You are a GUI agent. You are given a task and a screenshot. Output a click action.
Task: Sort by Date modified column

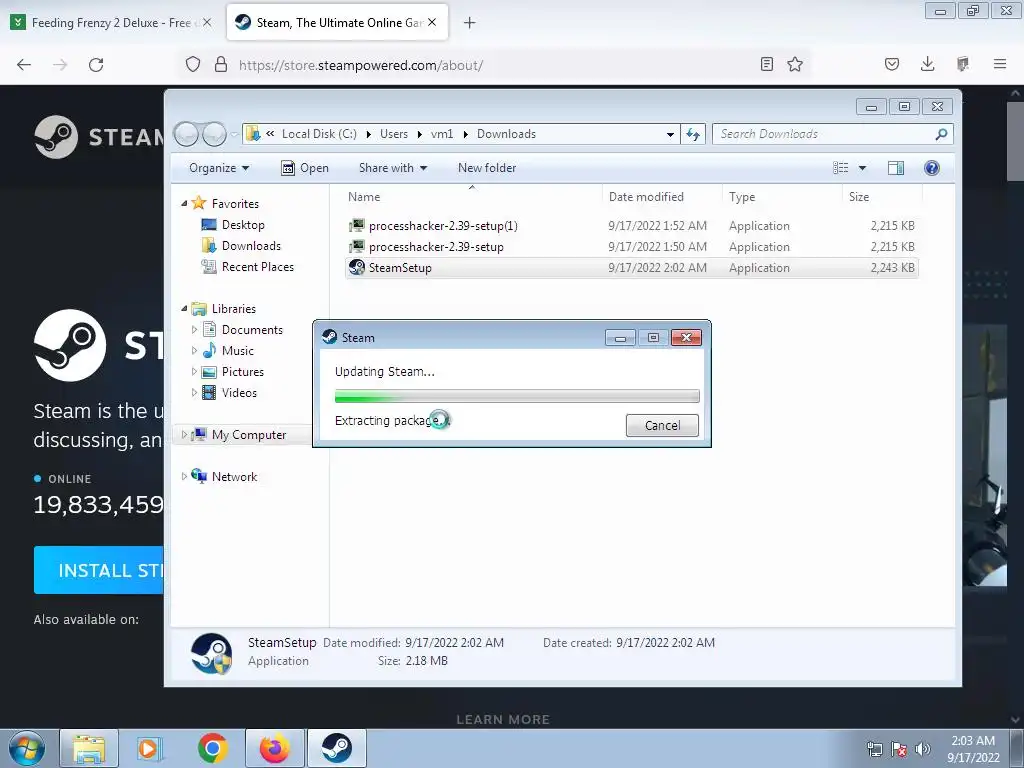(662, 197)
